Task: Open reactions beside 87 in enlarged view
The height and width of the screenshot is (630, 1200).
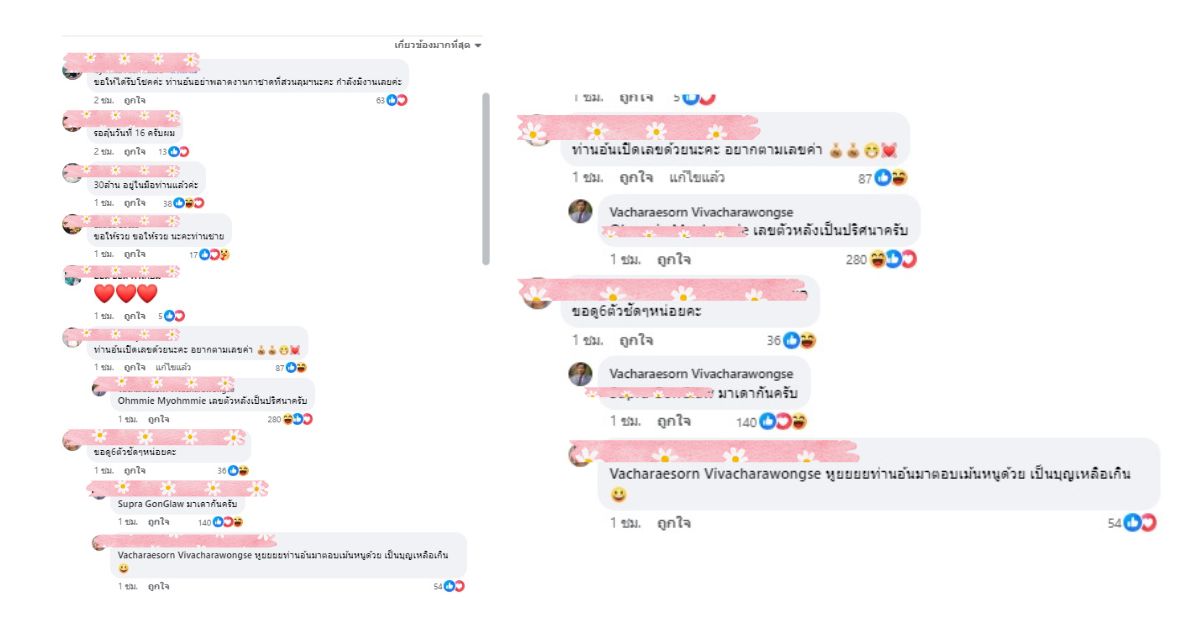Action: coord(891,178)
